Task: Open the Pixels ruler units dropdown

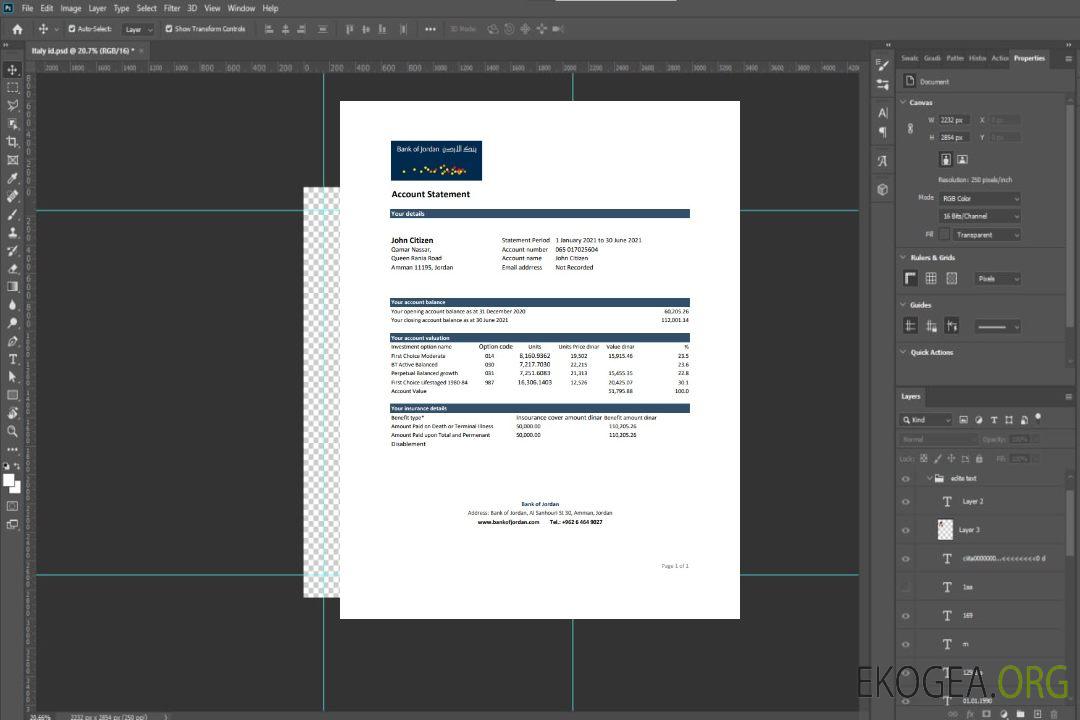Action: click(998, 278)
